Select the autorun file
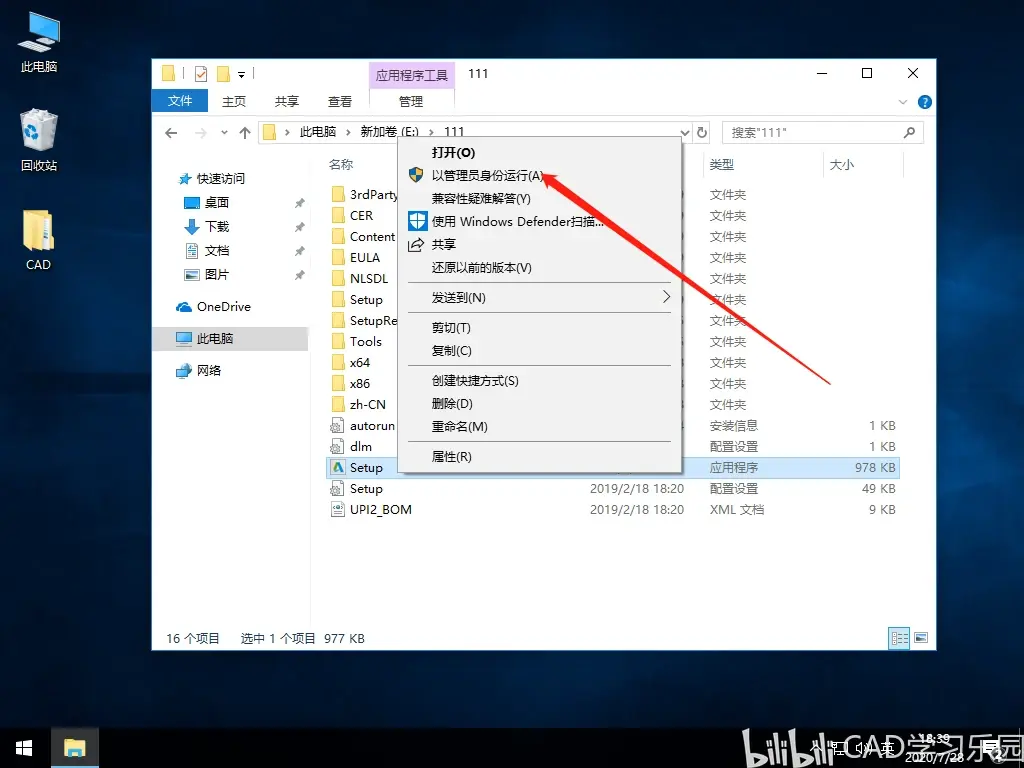The image size is (1024, 768). [x=363, y=426]
